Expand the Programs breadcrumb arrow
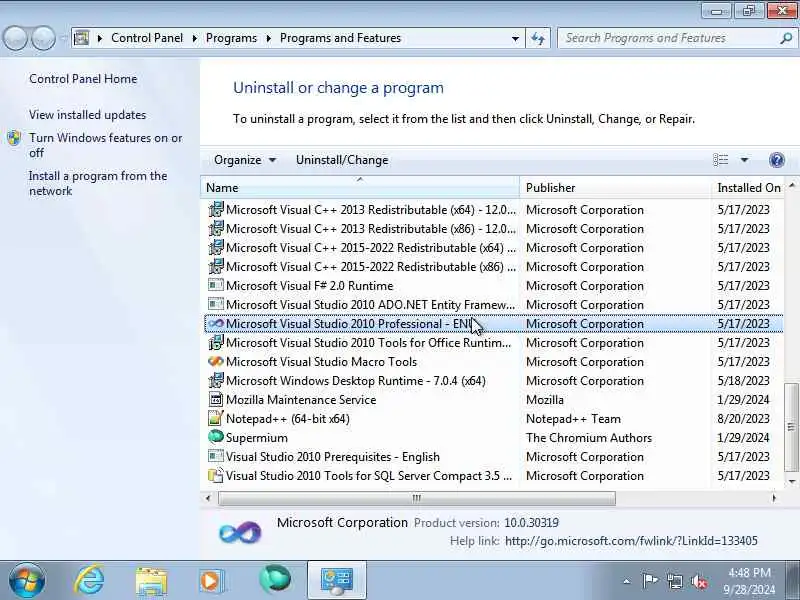The width and height of the screenshot is (800, 600). (268, 38)
